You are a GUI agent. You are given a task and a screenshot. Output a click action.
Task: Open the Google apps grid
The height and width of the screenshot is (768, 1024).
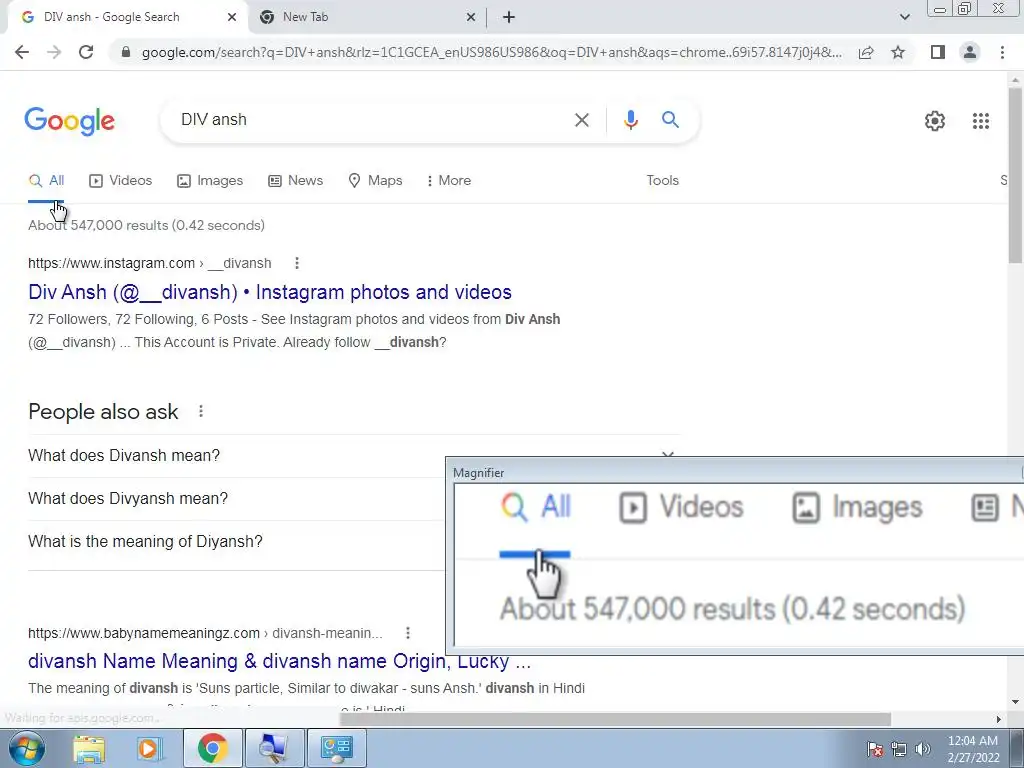pyautogui.click(x=980, y=121)
